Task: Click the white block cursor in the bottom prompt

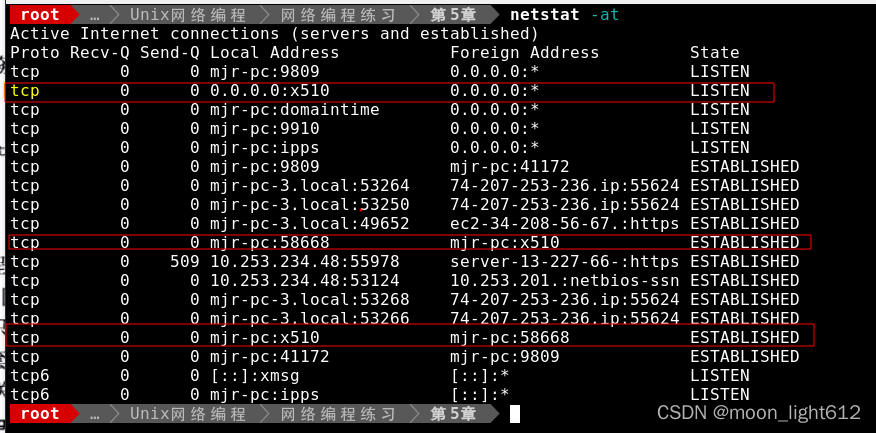Action: [515, 414]
